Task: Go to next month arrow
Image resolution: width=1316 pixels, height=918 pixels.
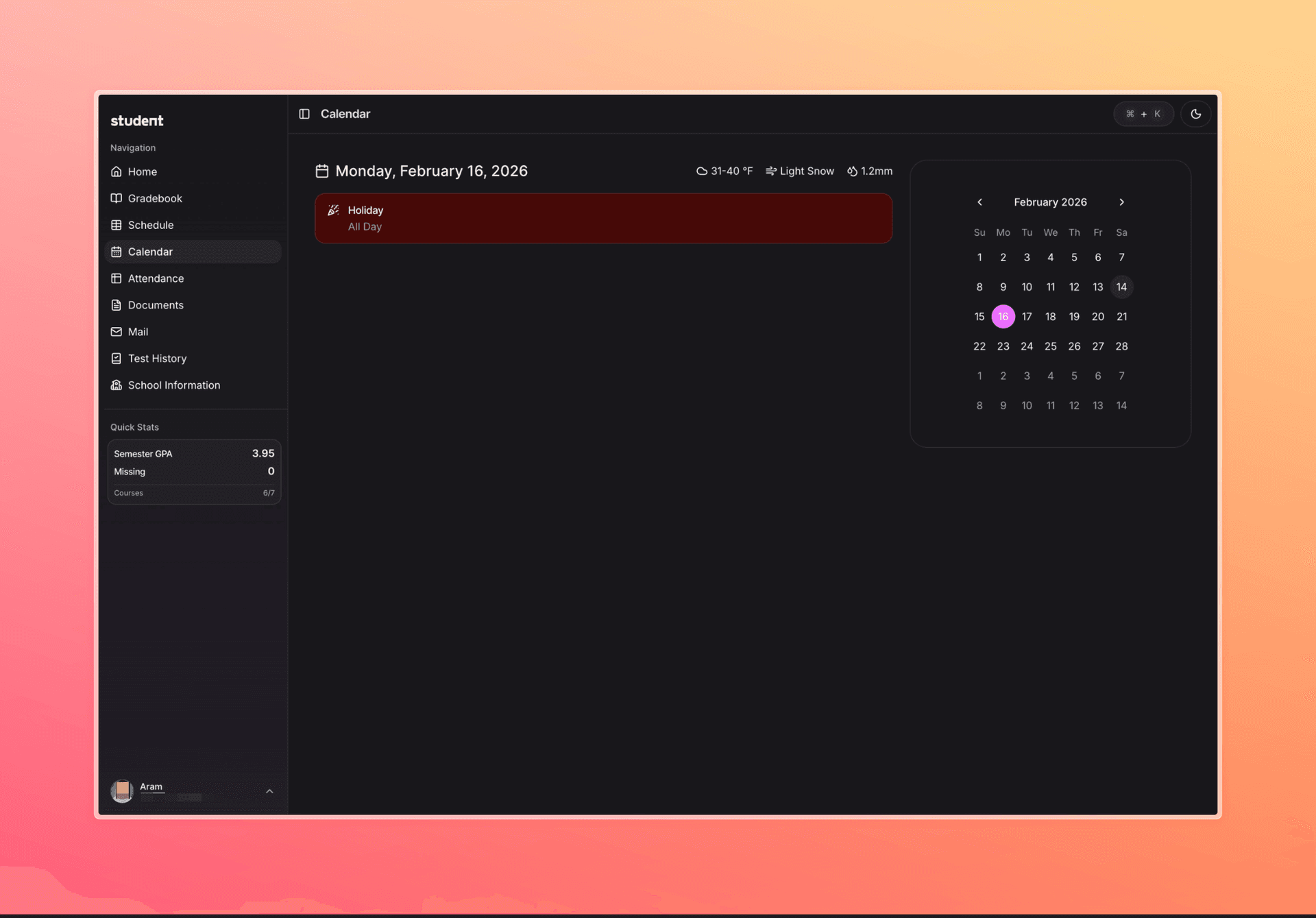Action: coord(1121,202)
